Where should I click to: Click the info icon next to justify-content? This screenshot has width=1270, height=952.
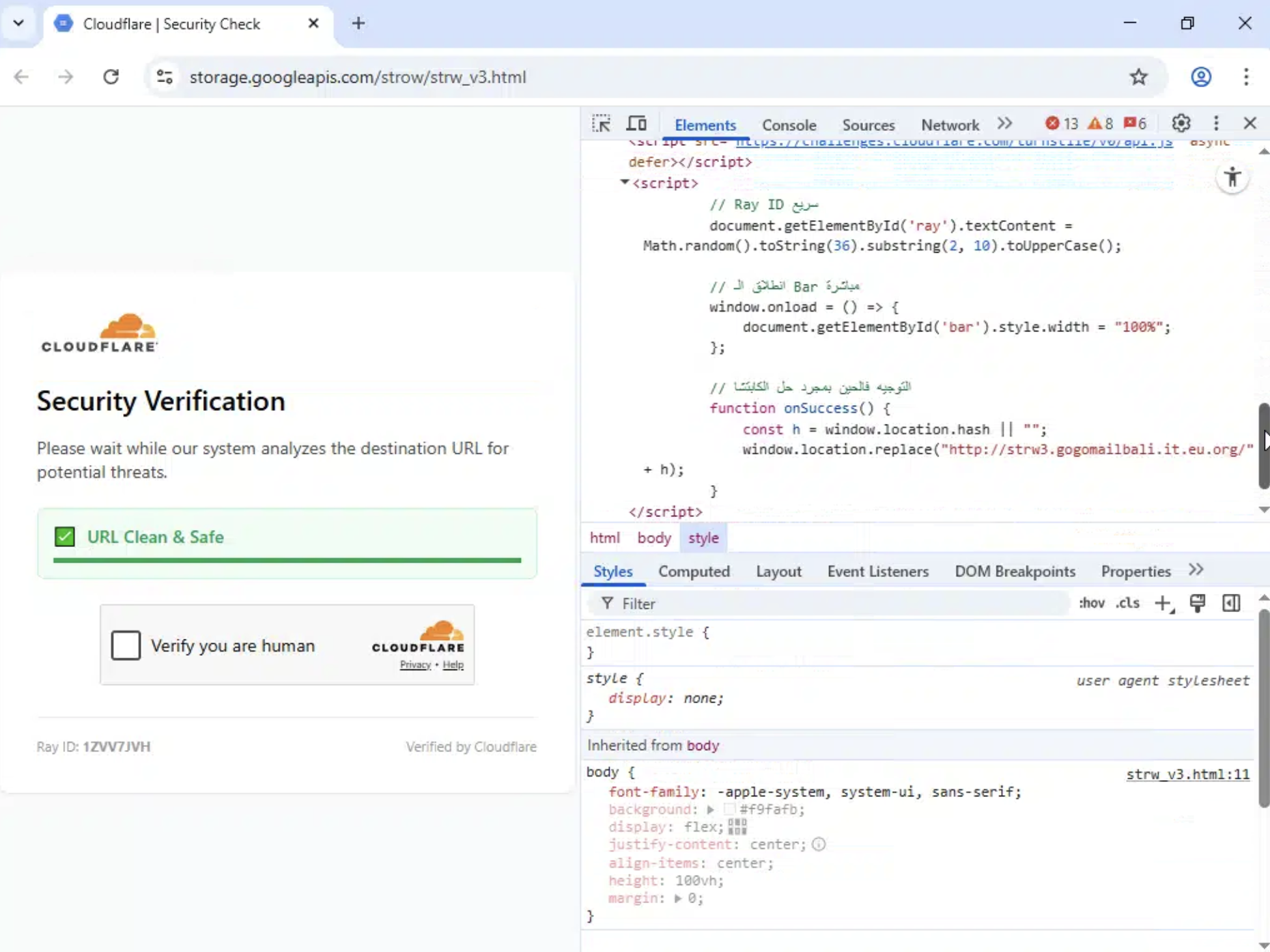point(819,845)
